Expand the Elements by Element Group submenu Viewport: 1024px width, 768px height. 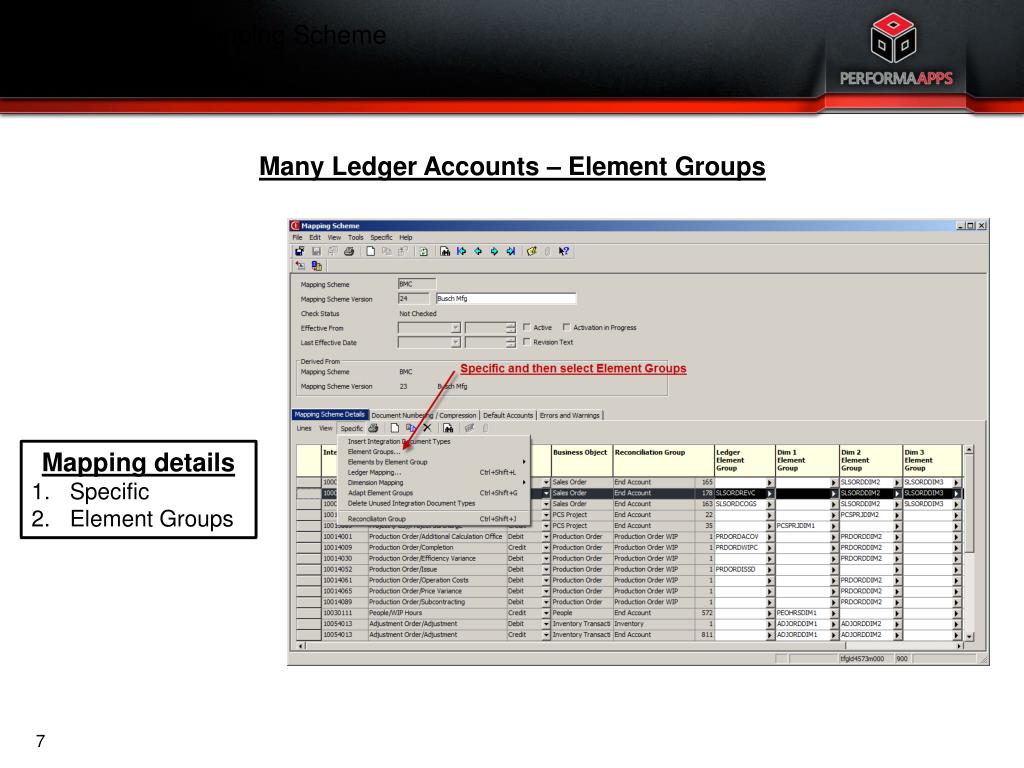(435, 462)
